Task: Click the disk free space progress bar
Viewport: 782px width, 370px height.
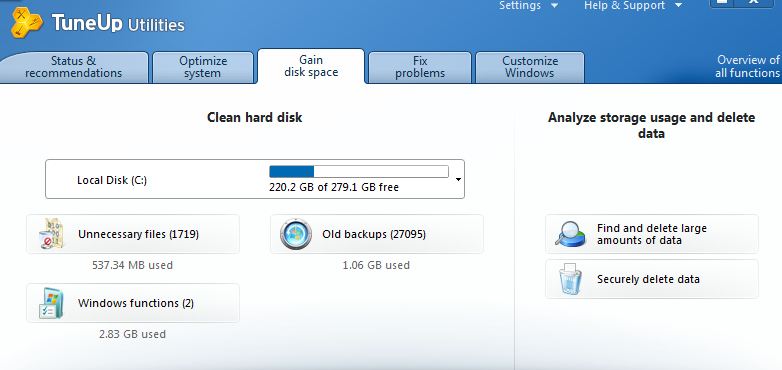Action: pyautogui.click(x=359, y=172)
